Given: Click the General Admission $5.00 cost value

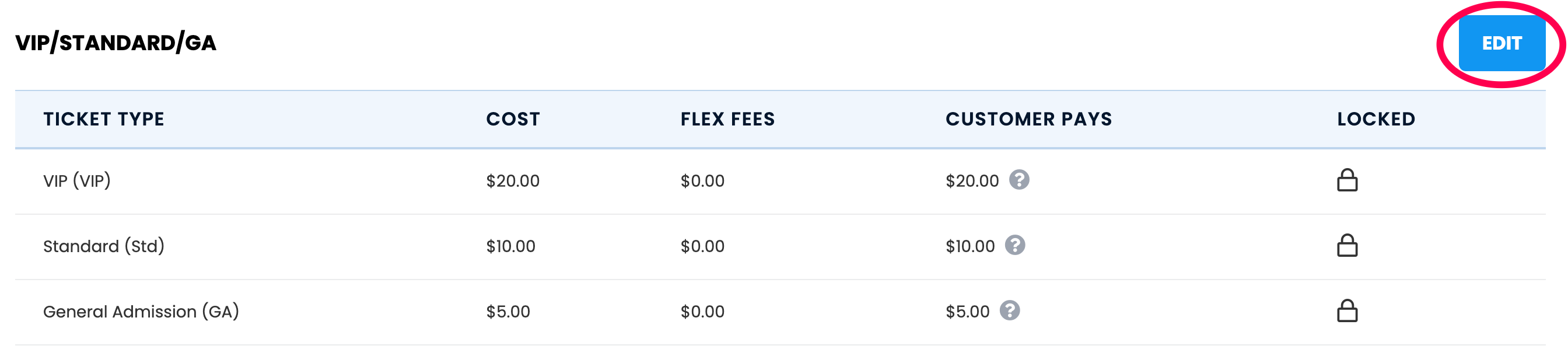Looking at the screenshot, I should click(508, 312).
